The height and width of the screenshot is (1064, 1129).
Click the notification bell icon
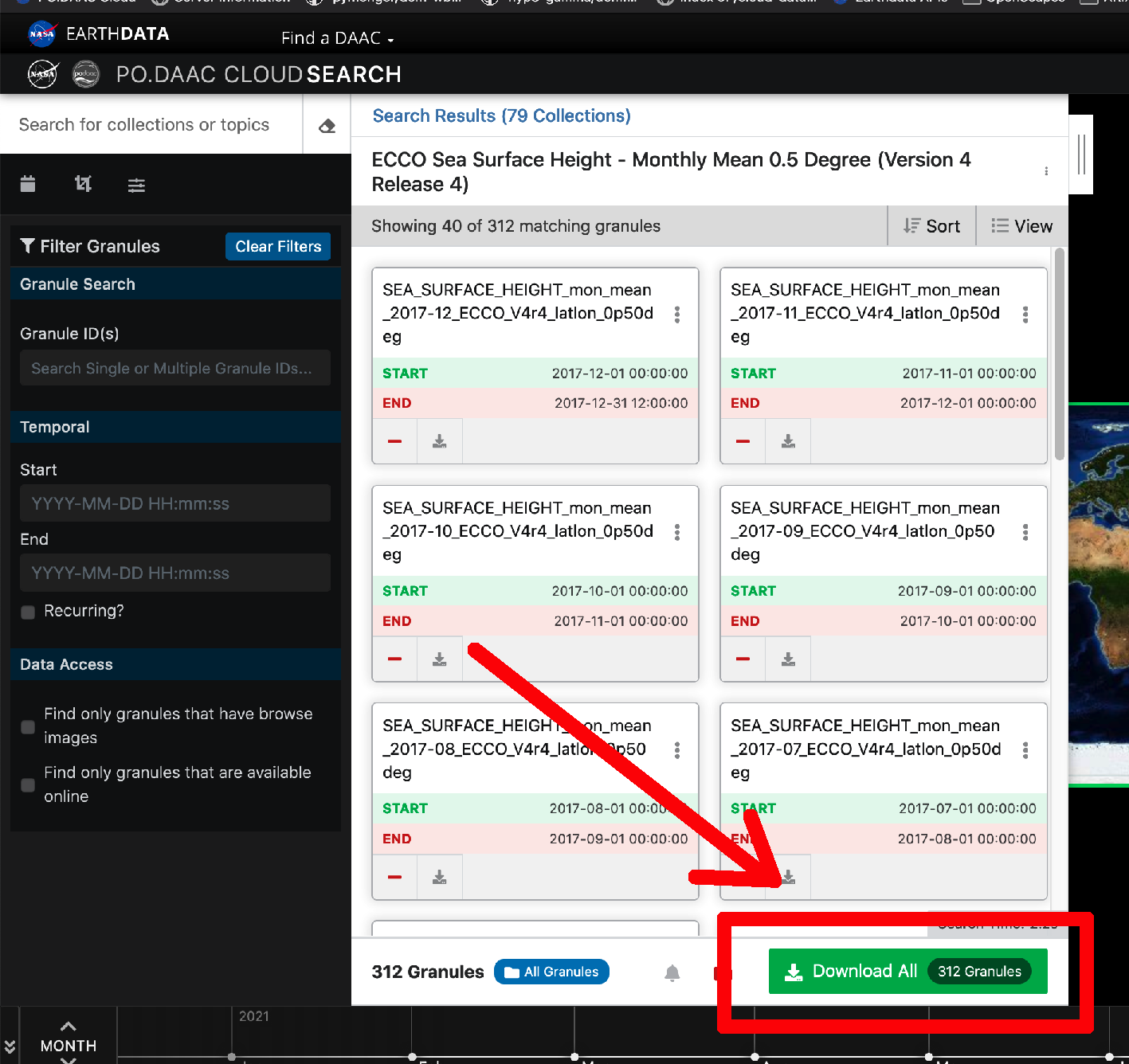pyautogui.click(x=672, y=972)
